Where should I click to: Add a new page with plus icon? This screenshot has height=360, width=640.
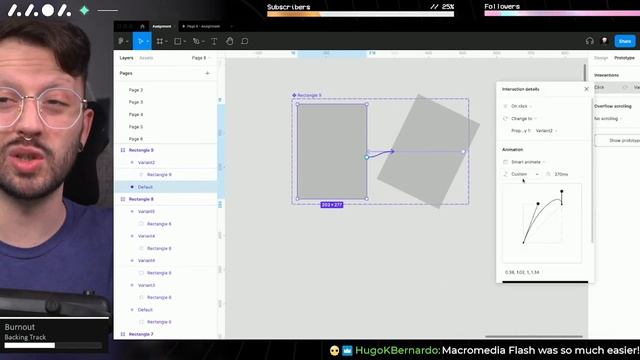tap(207, 73)
